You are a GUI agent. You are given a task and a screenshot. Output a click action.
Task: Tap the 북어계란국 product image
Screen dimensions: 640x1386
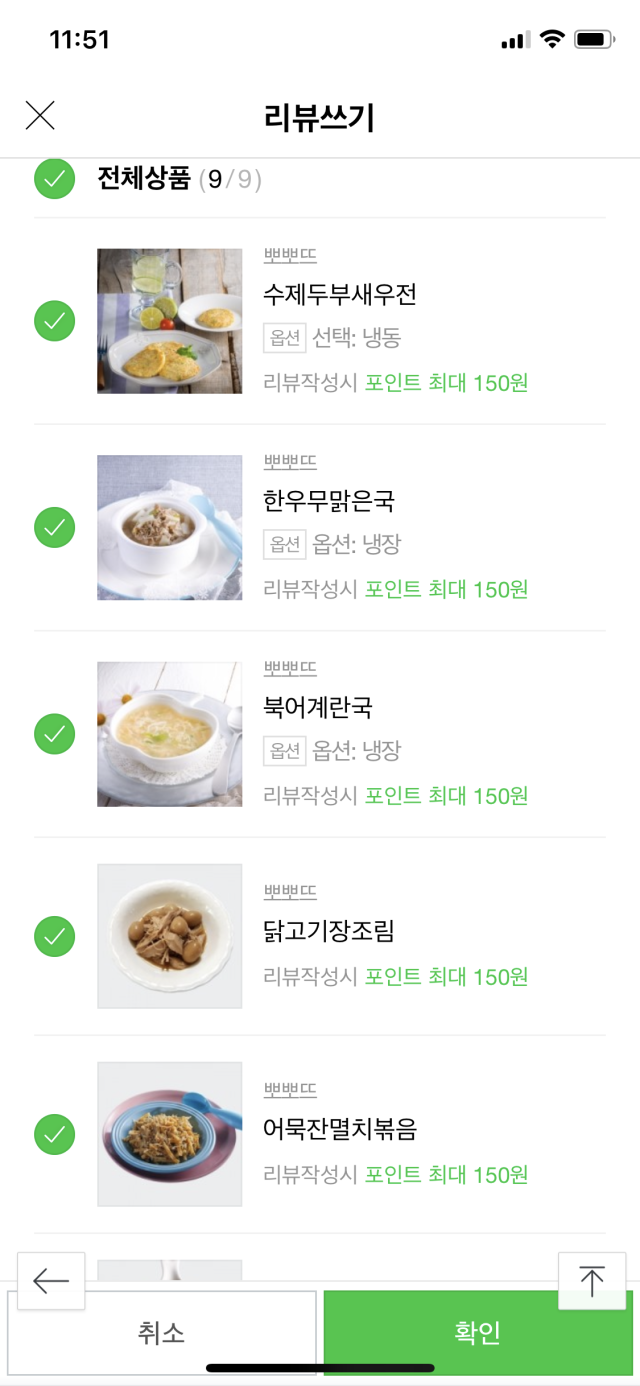(169, 734)
